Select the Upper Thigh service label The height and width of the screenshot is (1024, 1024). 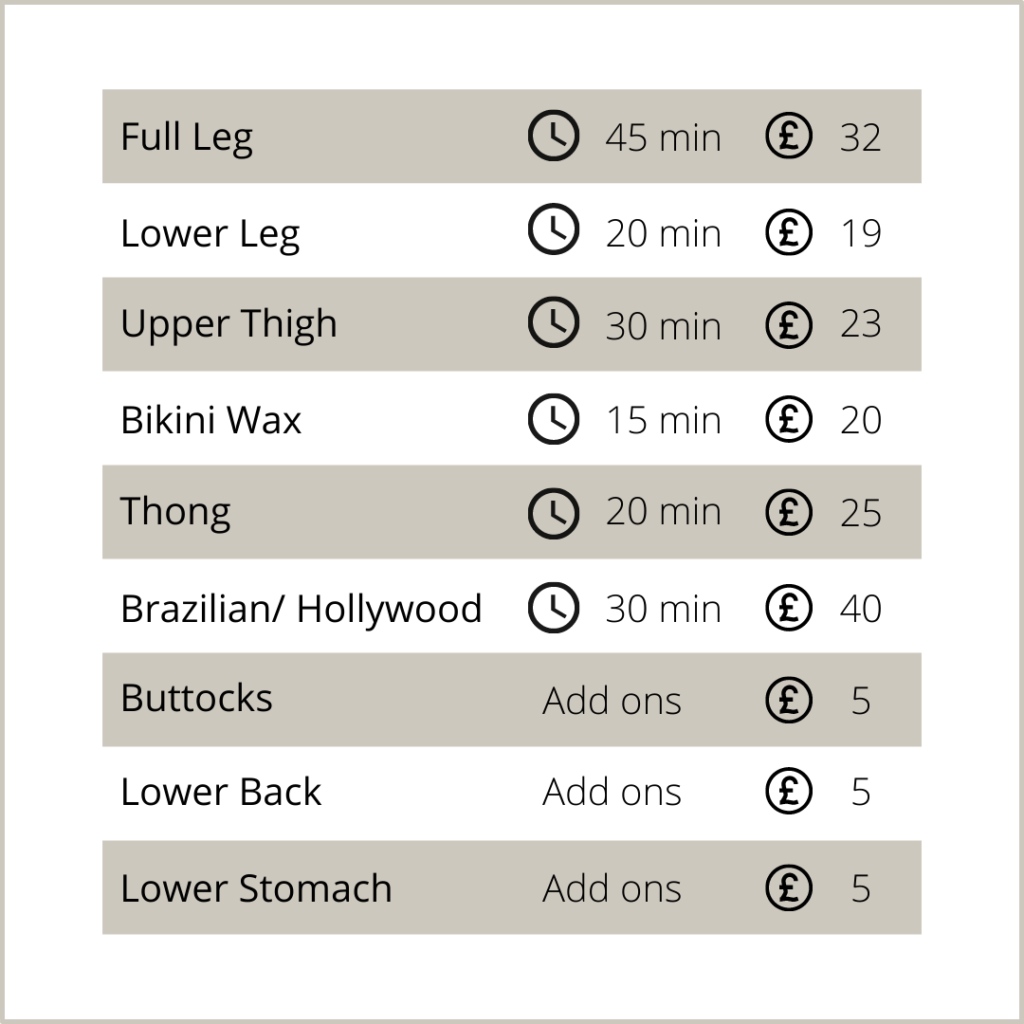click(x=229, y=325)
